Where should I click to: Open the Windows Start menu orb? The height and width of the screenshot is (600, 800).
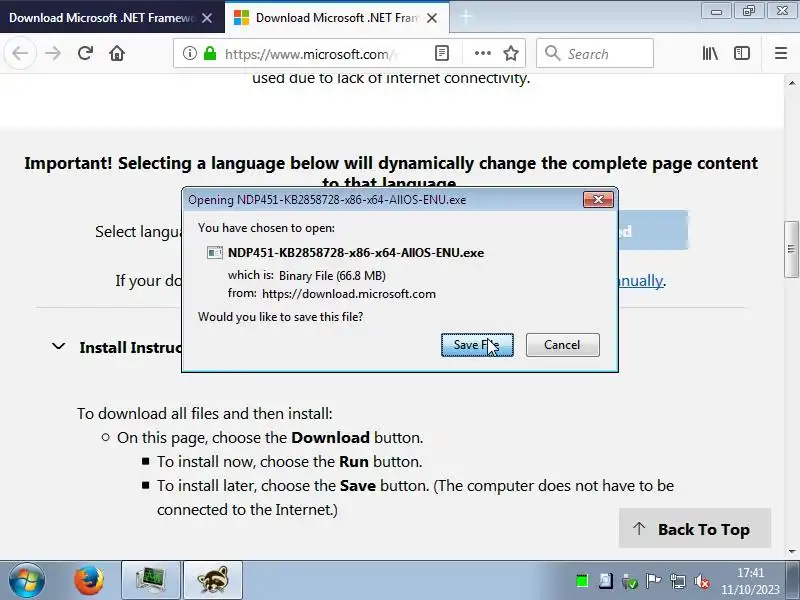pyautogui.click(x=27, y=581)
